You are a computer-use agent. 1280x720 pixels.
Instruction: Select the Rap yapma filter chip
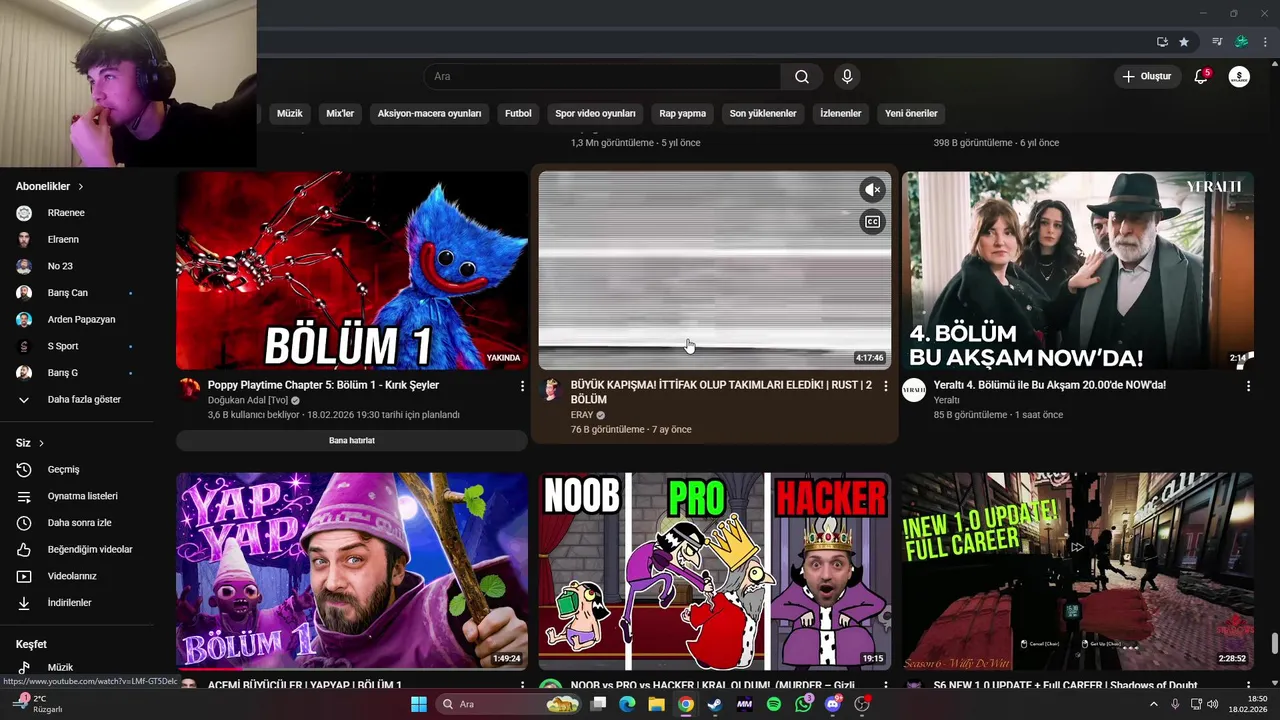point(682,113)
